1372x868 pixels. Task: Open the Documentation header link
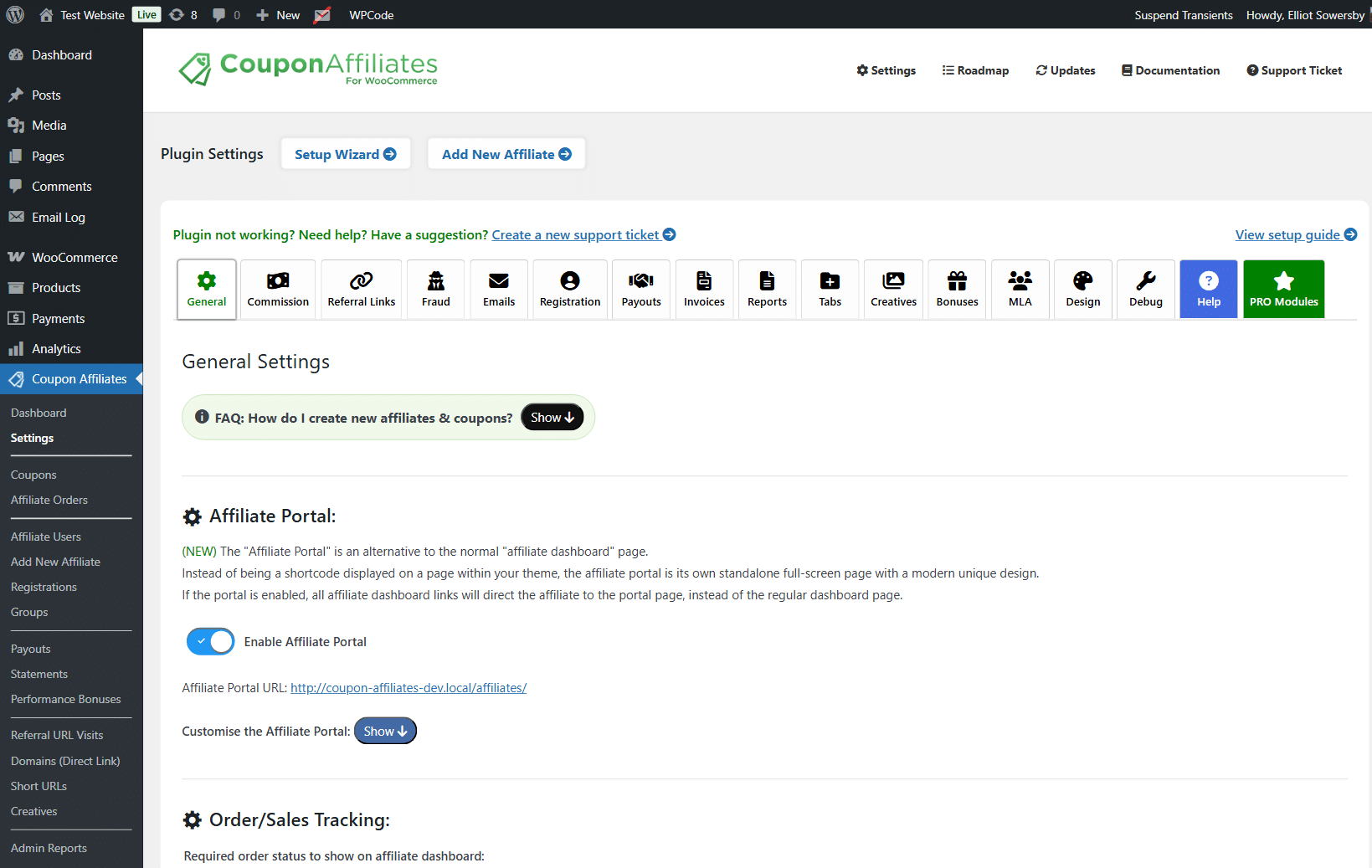(1170, 70)
